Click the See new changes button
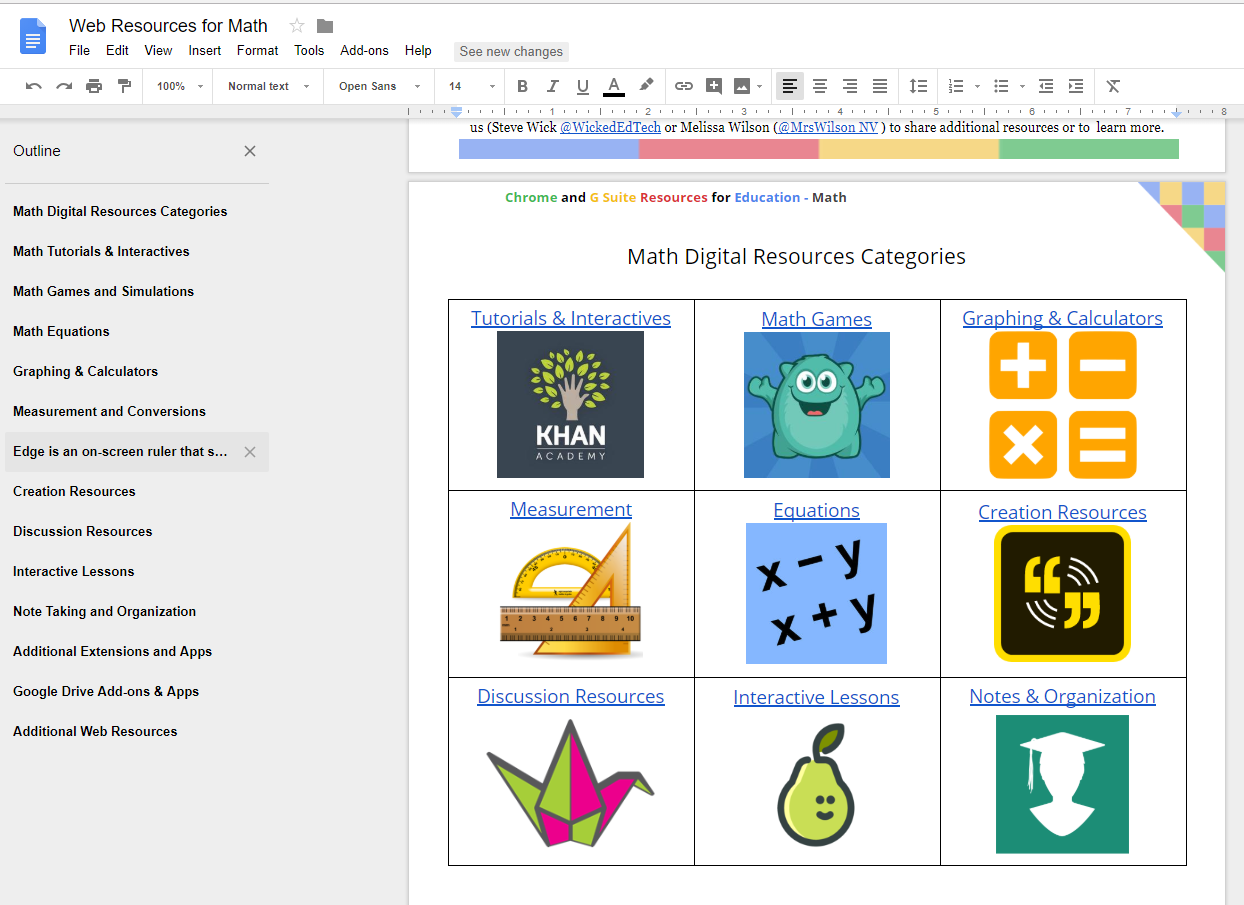This screenshot has height=905, width=1244. (511, 51)
